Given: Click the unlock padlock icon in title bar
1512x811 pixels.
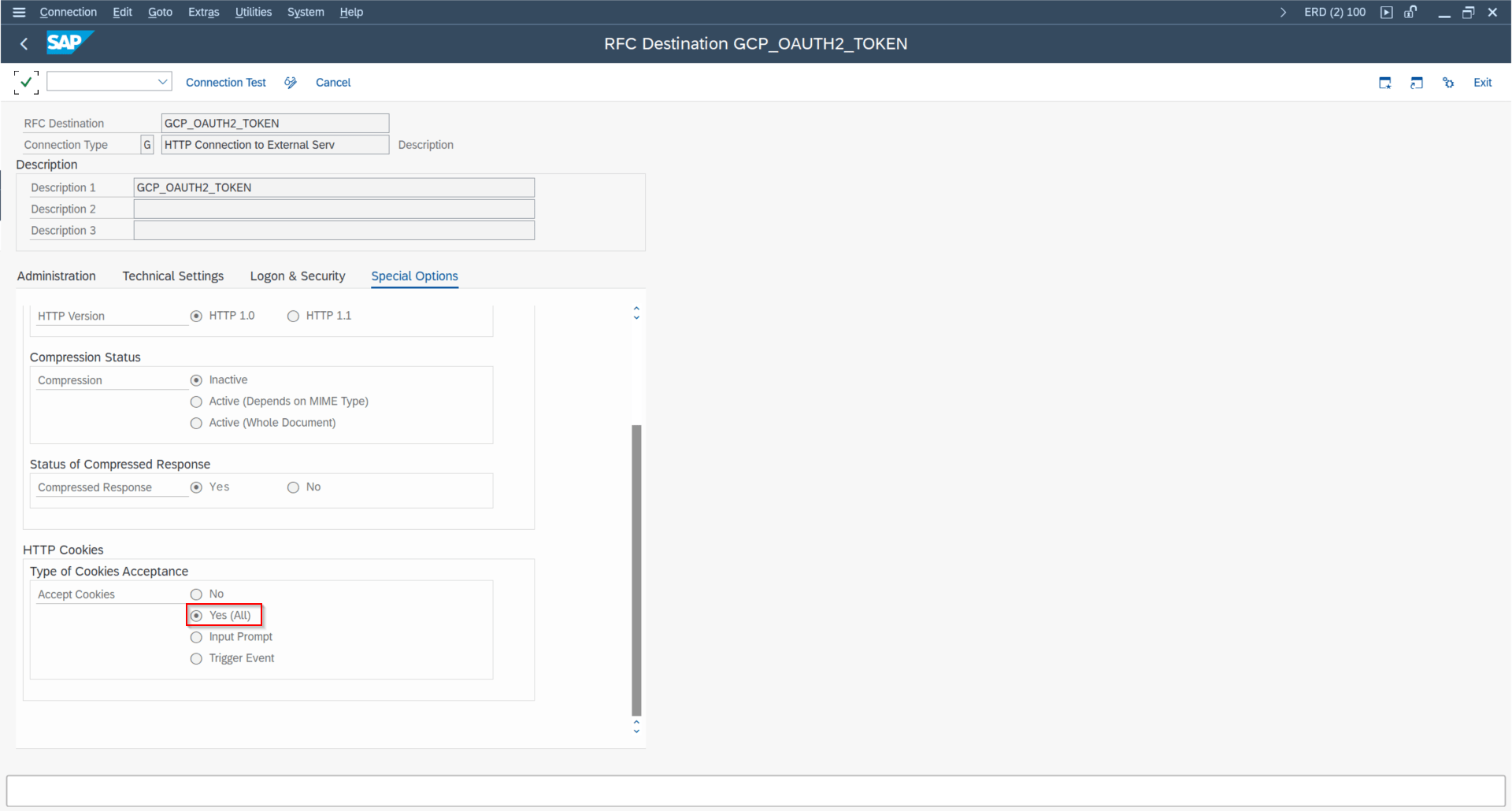Looking at the screenshot, I should 1410,12.
